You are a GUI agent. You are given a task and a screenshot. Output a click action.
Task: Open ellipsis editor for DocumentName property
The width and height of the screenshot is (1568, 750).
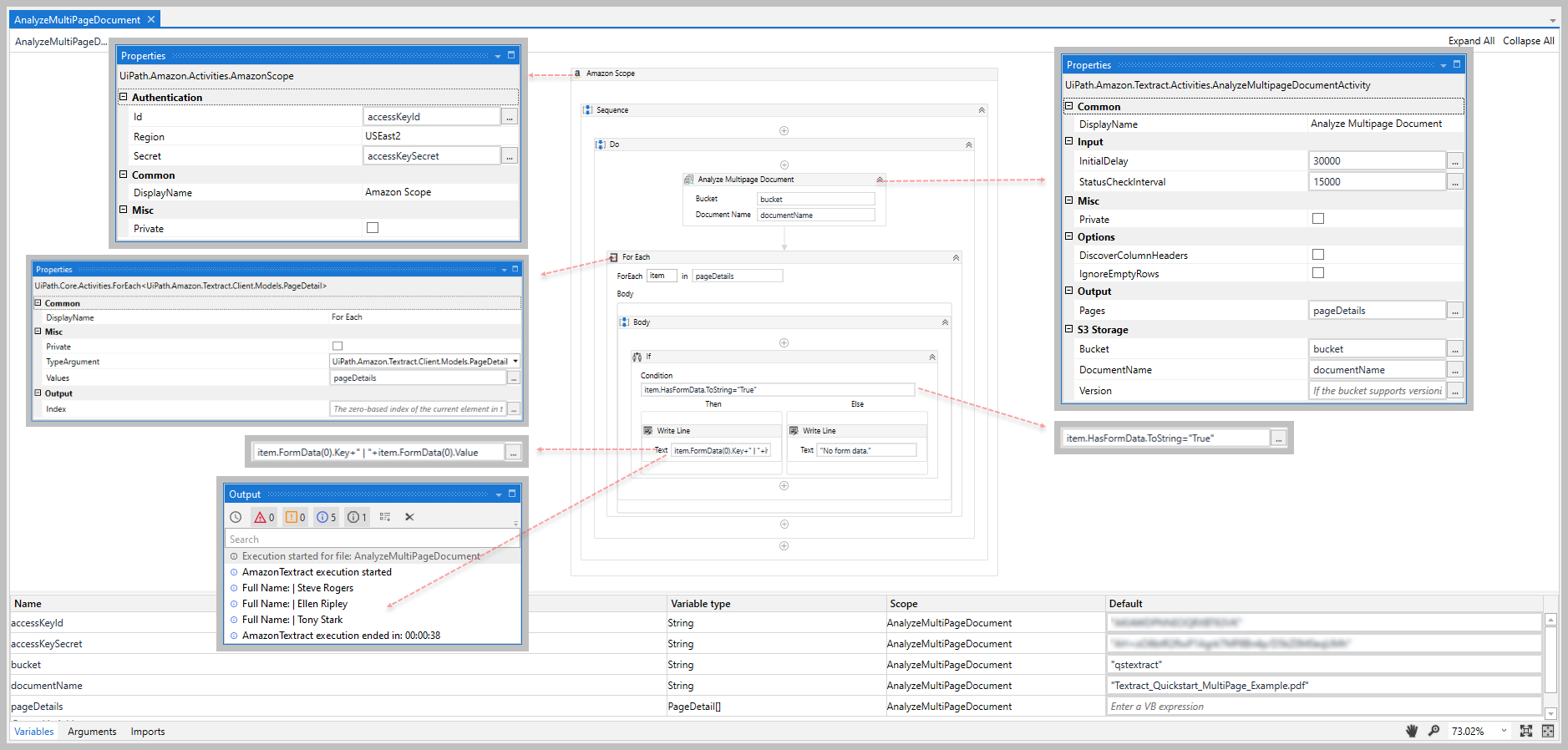tap(1455, 370)
